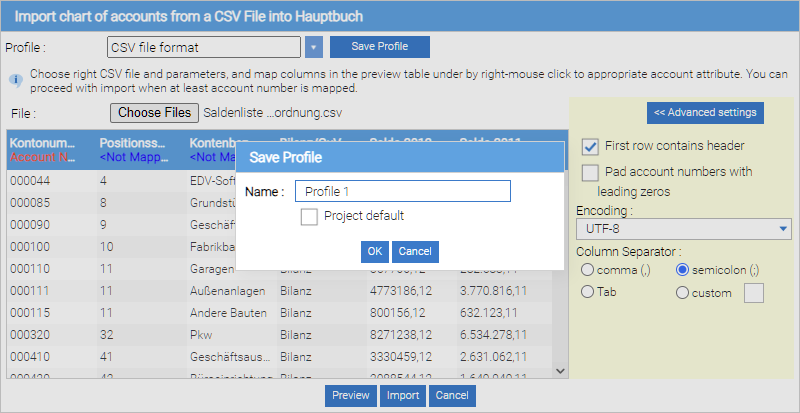Click the custom separator character box
The height and width of the screenshot is (413, 800).
pyautogui.click(x=752, y=293)
